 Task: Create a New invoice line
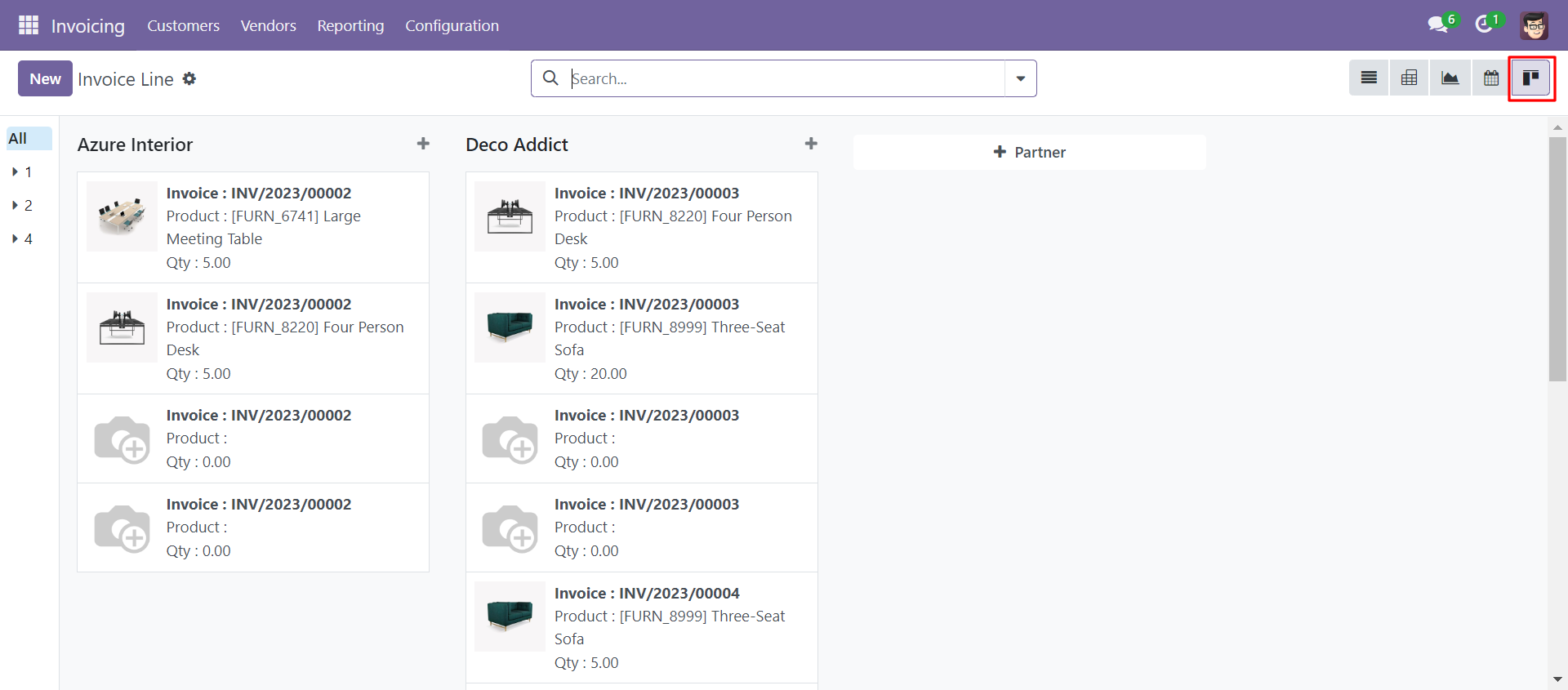click(x=45, y=78)
